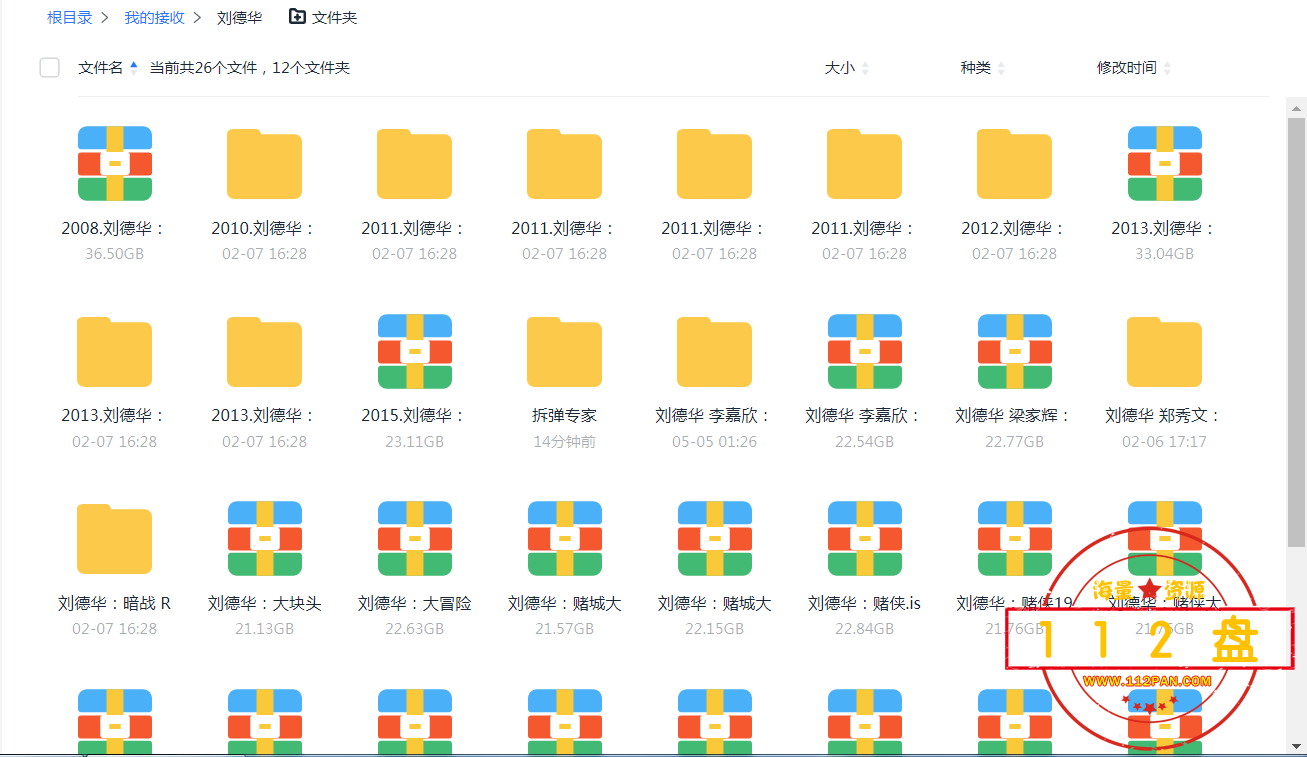The height and width of the screenshot is (757, 1307).
Task: Open the 2012.刘德华 folder
Action: (1014, 164)
